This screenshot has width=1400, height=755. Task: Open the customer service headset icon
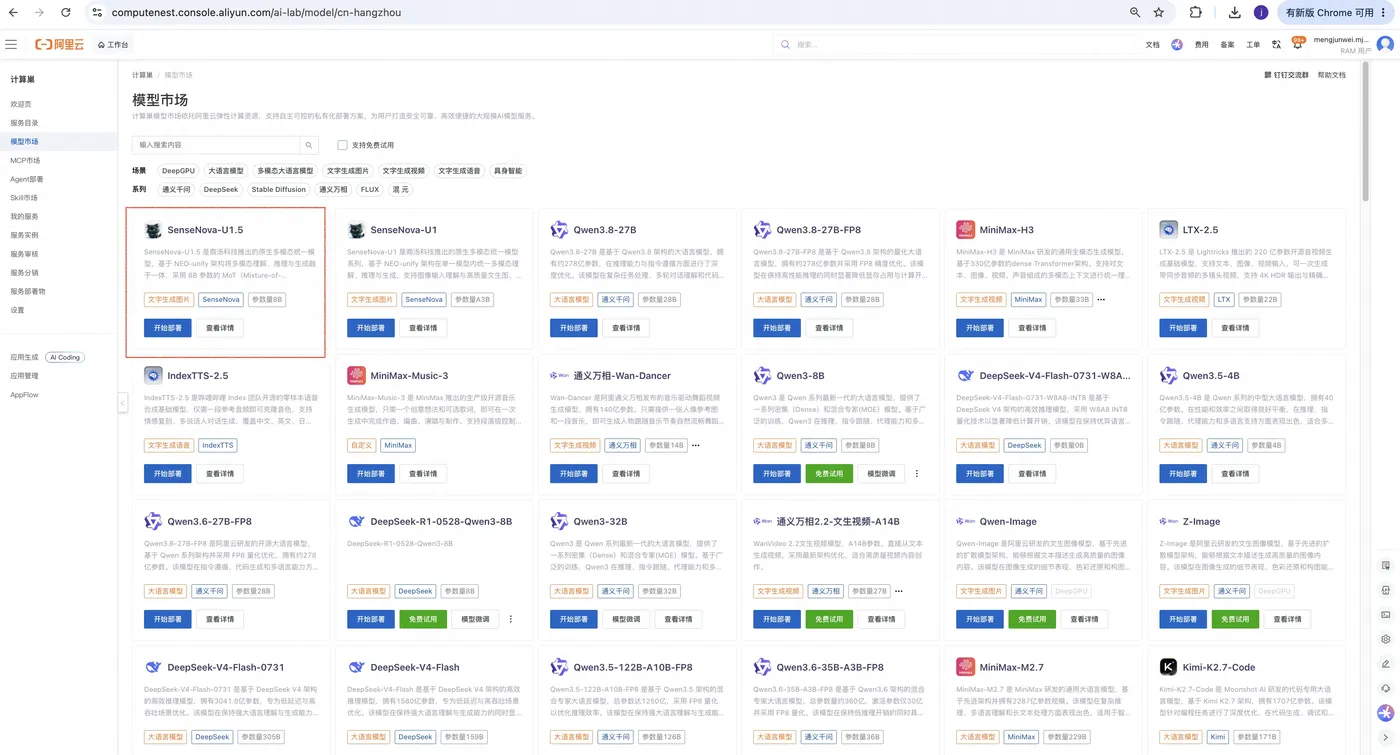pyautogui.click(x=1385, y=689)
